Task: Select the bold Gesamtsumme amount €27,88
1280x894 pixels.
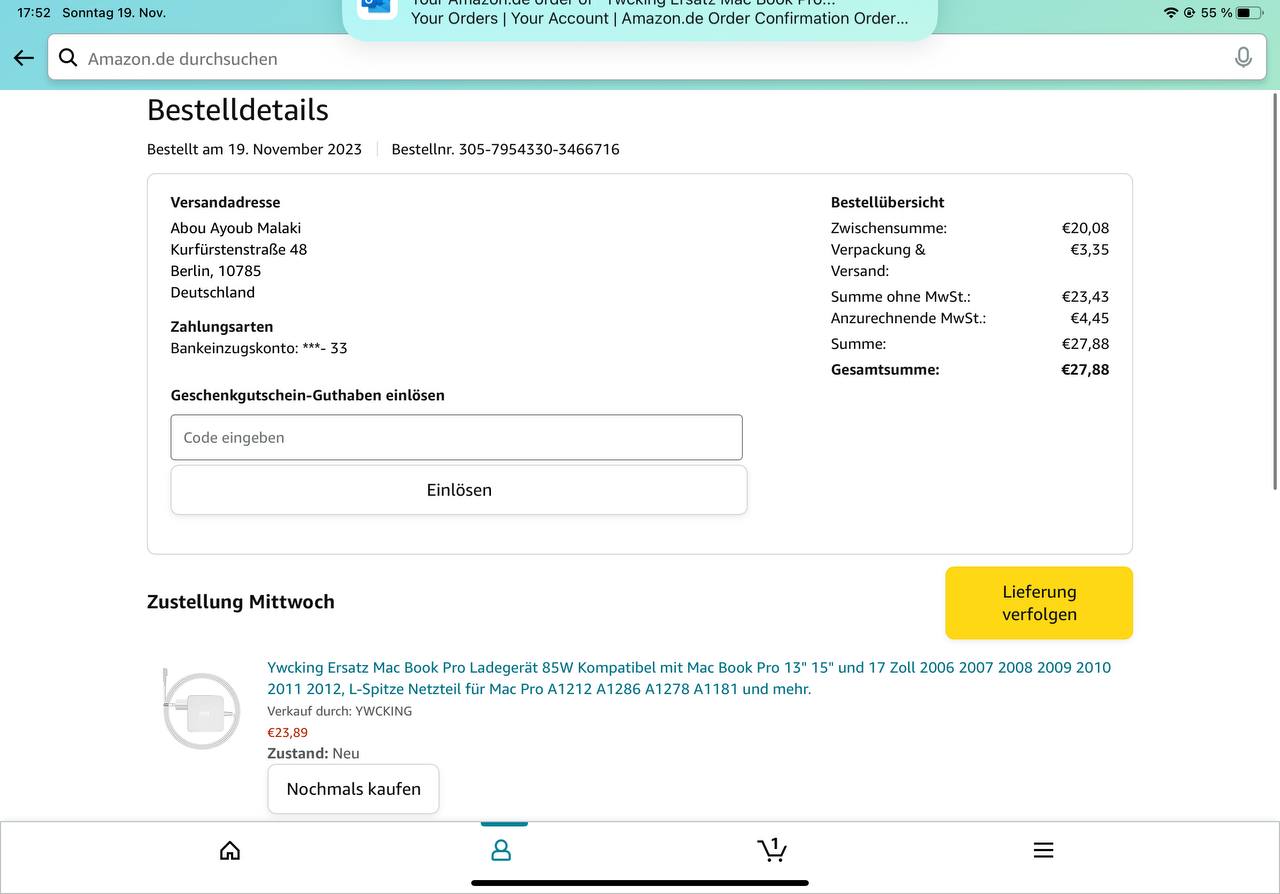Action: 1085,369
